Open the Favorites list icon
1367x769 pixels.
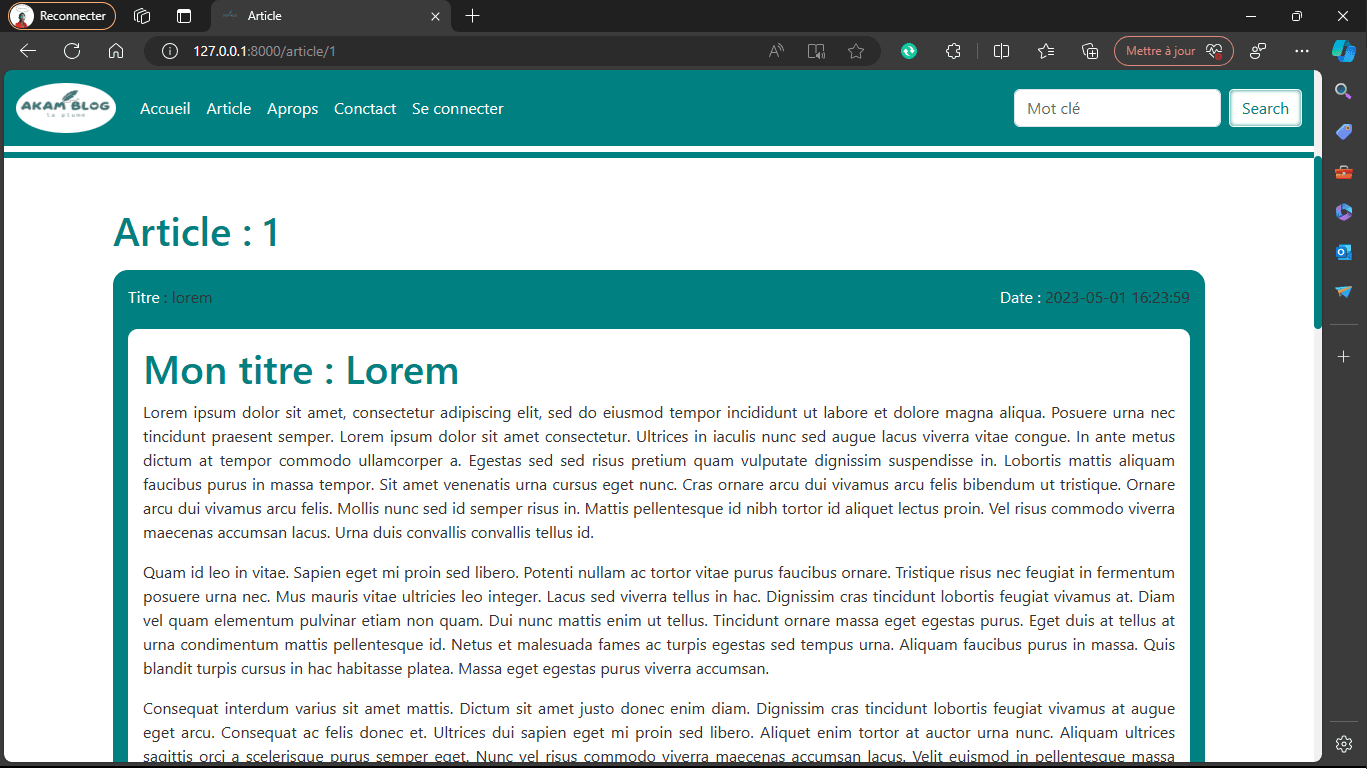coord(1046,51)
